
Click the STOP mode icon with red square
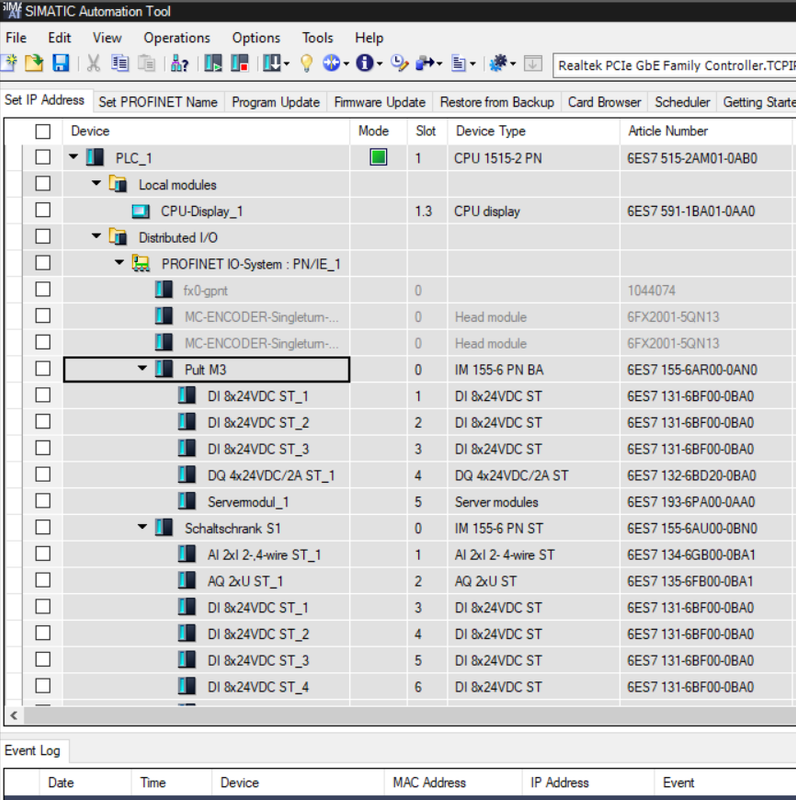click(x=239, y=63)
